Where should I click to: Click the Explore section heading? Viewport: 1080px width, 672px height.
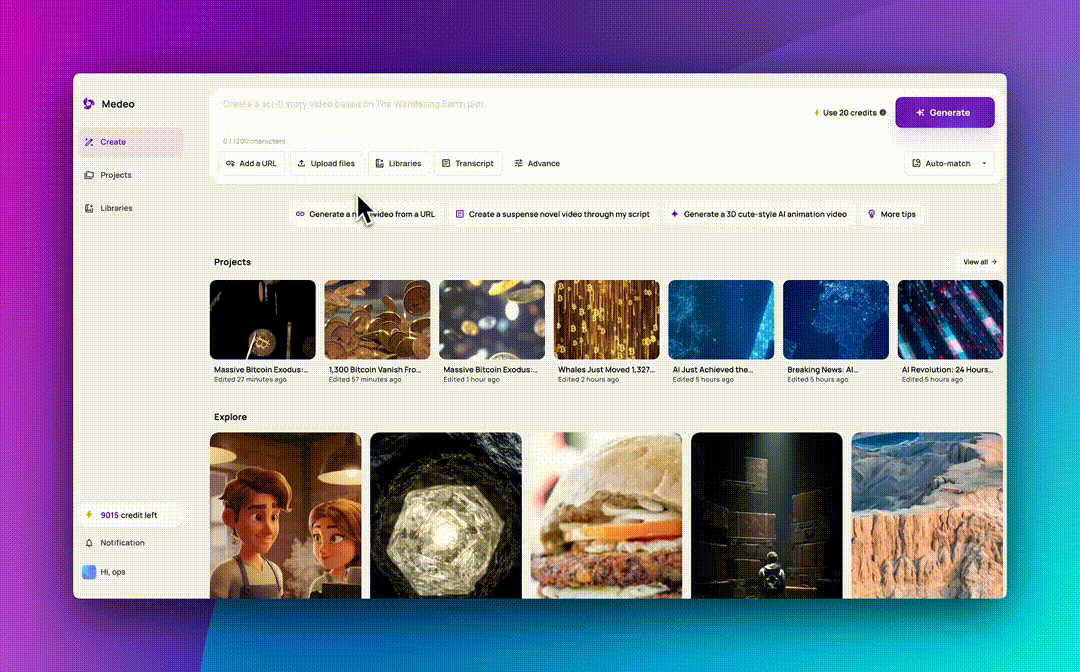(x=230, y=417)
